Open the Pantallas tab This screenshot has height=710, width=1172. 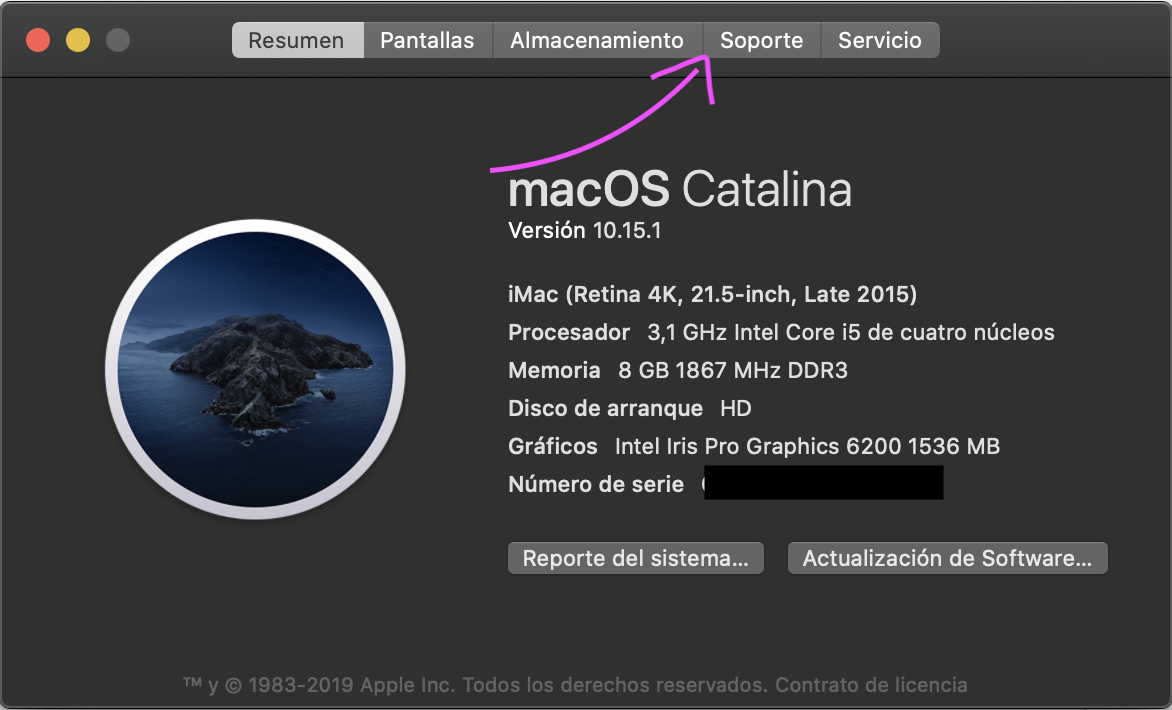[427, 41]
